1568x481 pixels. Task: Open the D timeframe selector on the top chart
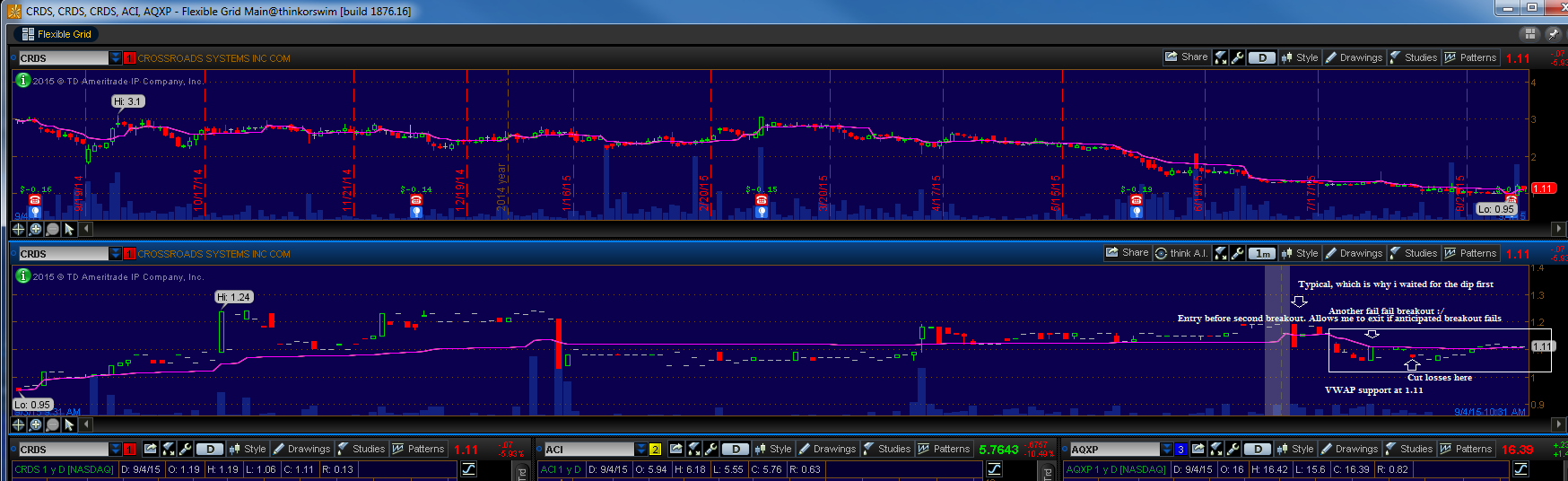(1262, 57)
